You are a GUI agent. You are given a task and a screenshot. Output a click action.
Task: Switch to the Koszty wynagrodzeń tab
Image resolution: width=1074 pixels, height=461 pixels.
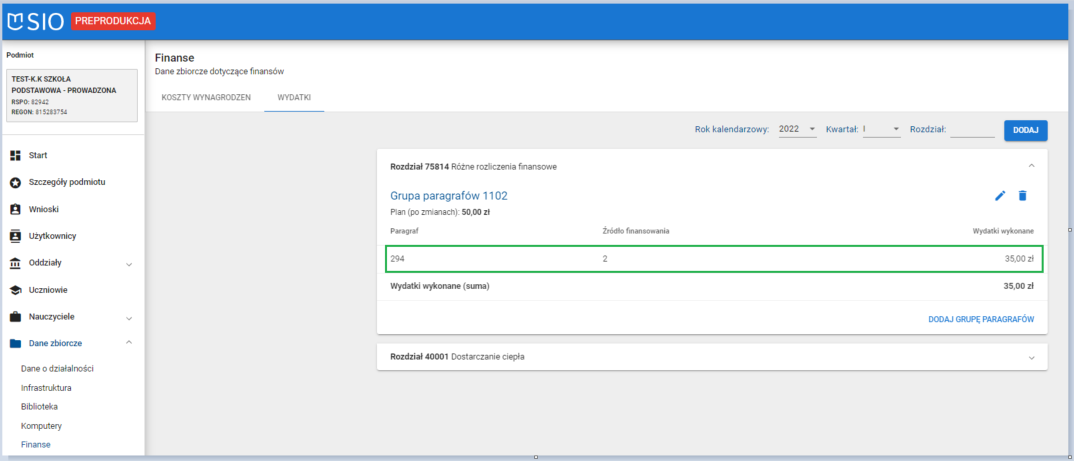pyautogui.click(x=205, y=97)
